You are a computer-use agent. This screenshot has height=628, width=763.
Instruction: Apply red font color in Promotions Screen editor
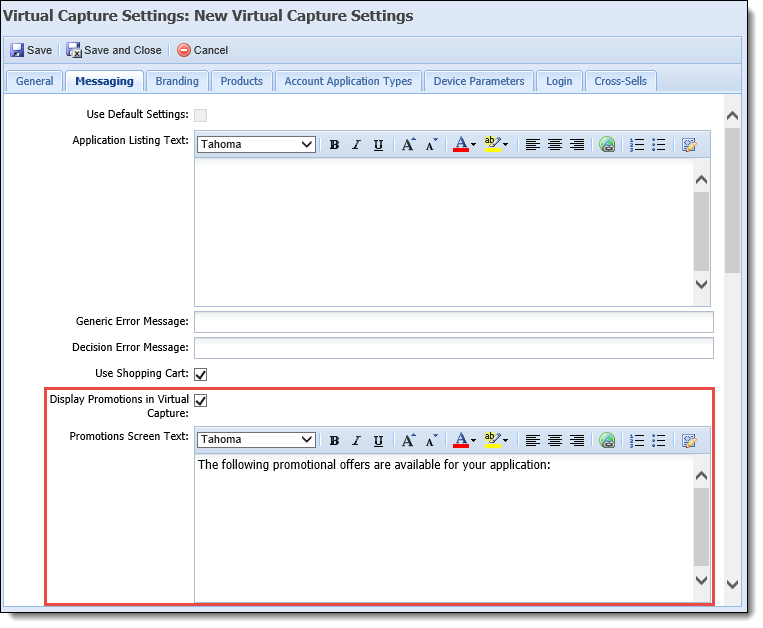(x=460, y=440)
